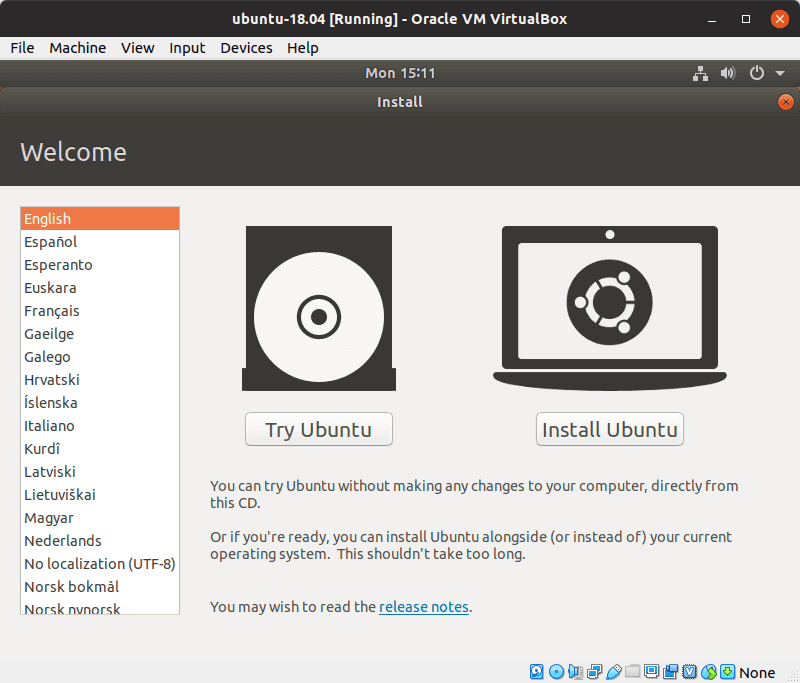Click the Try Ubuntu button
This screenshot has height=683, width=800.
[319, 429]
